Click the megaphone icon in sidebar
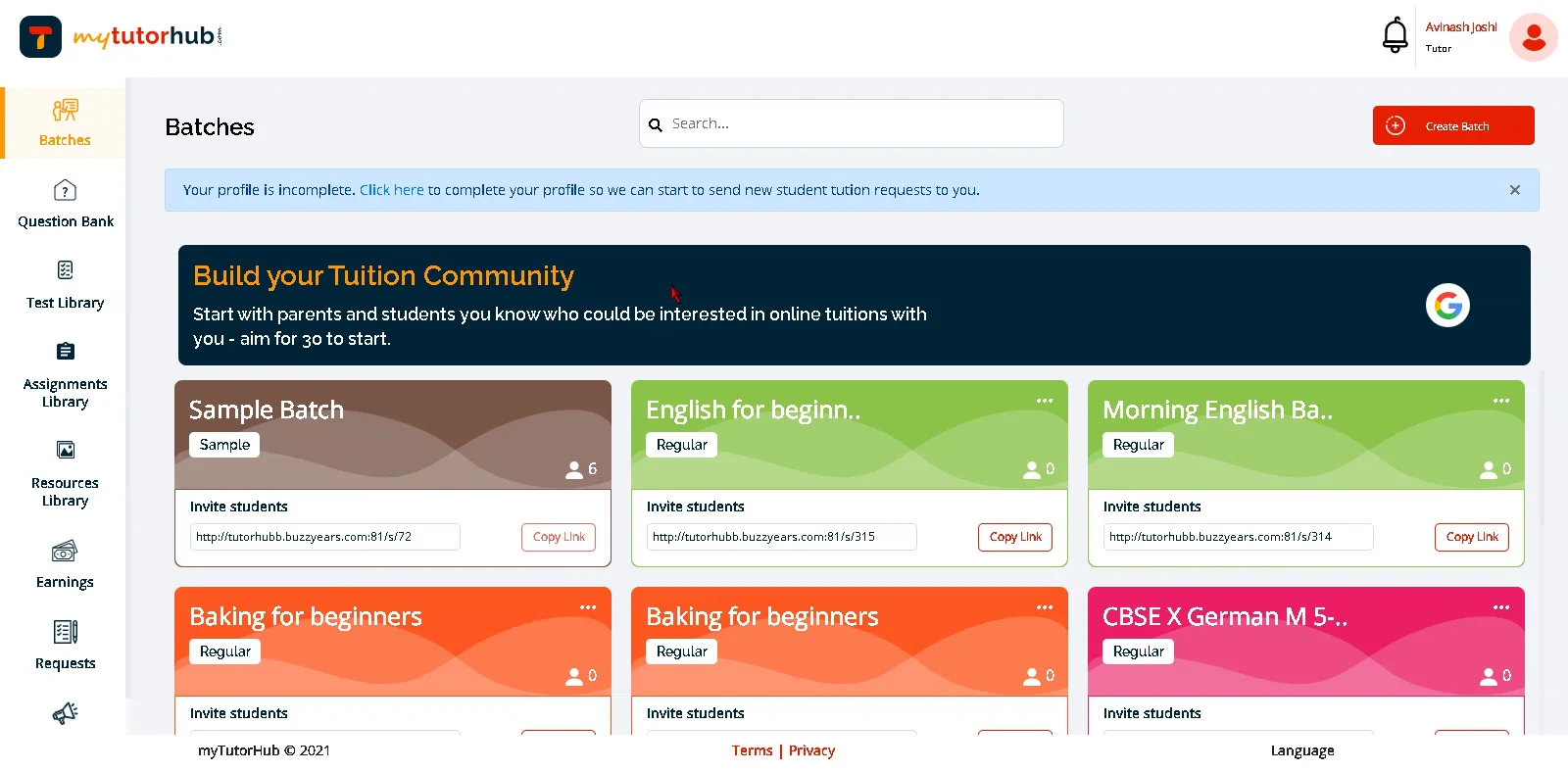 point(65,713)
